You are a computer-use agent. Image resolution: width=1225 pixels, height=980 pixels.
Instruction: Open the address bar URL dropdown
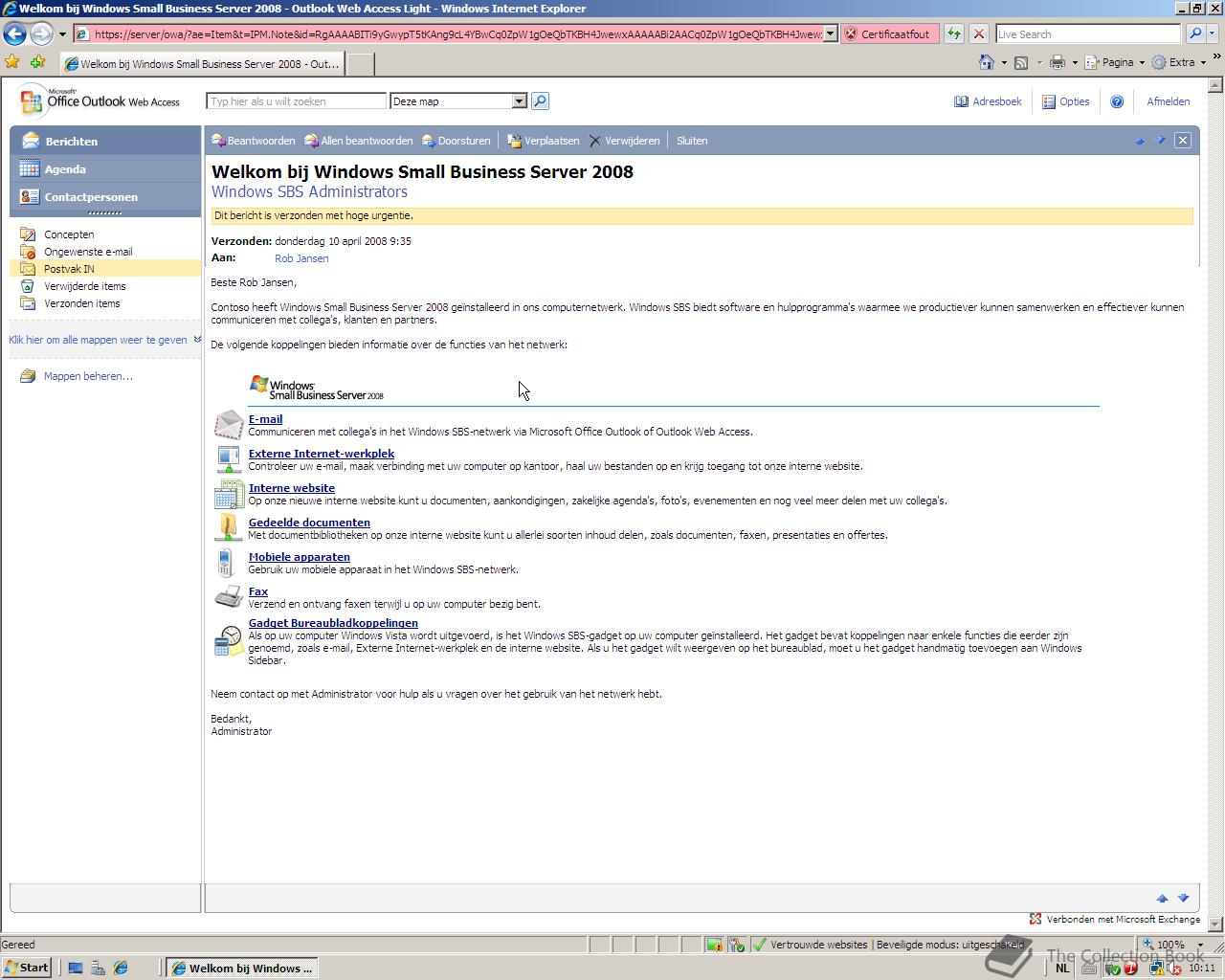tap(830, 33)
